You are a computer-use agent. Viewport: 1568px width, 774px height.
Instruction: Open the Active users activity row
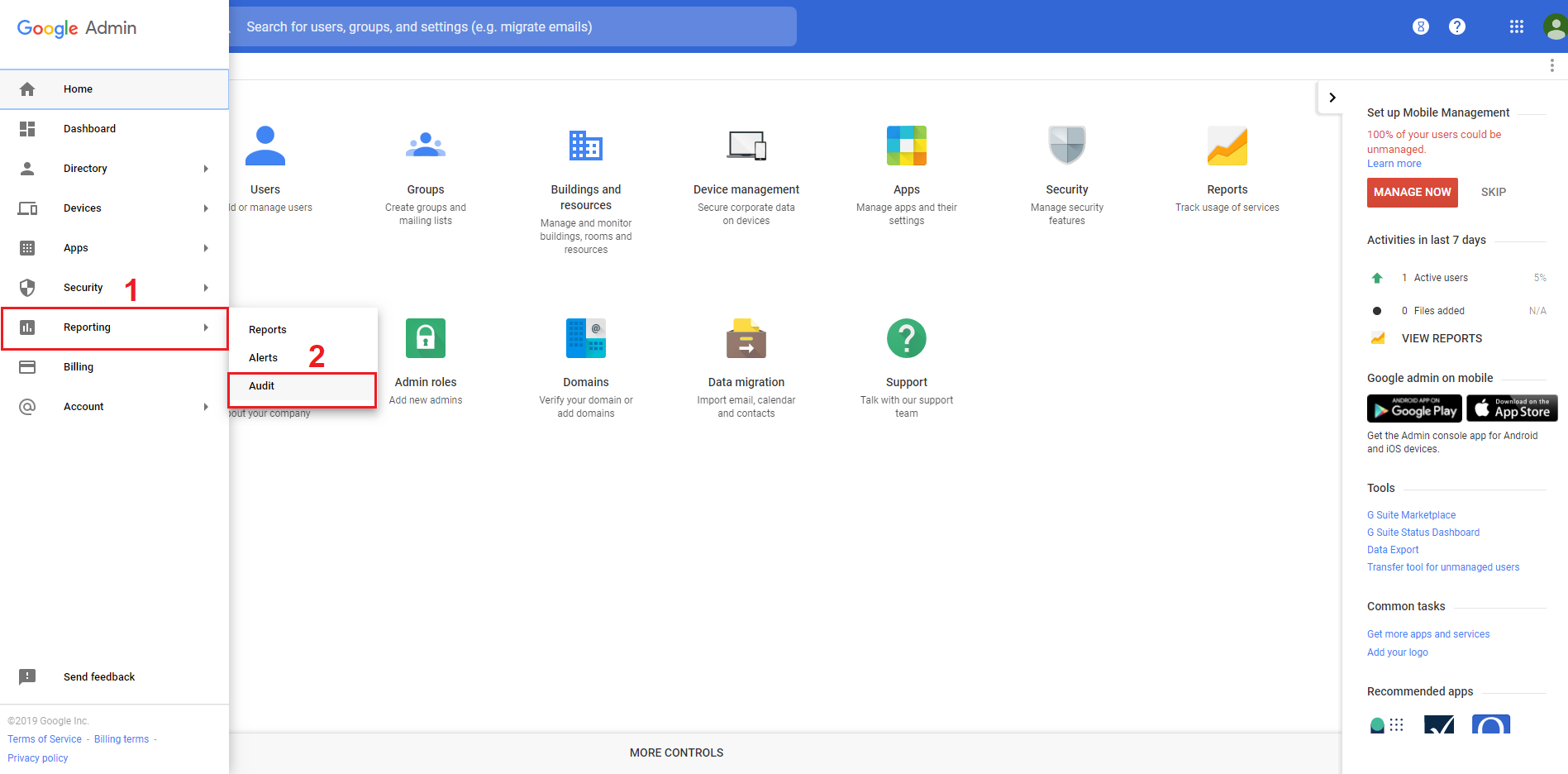pyautogui.click(x=1456, y=278)
